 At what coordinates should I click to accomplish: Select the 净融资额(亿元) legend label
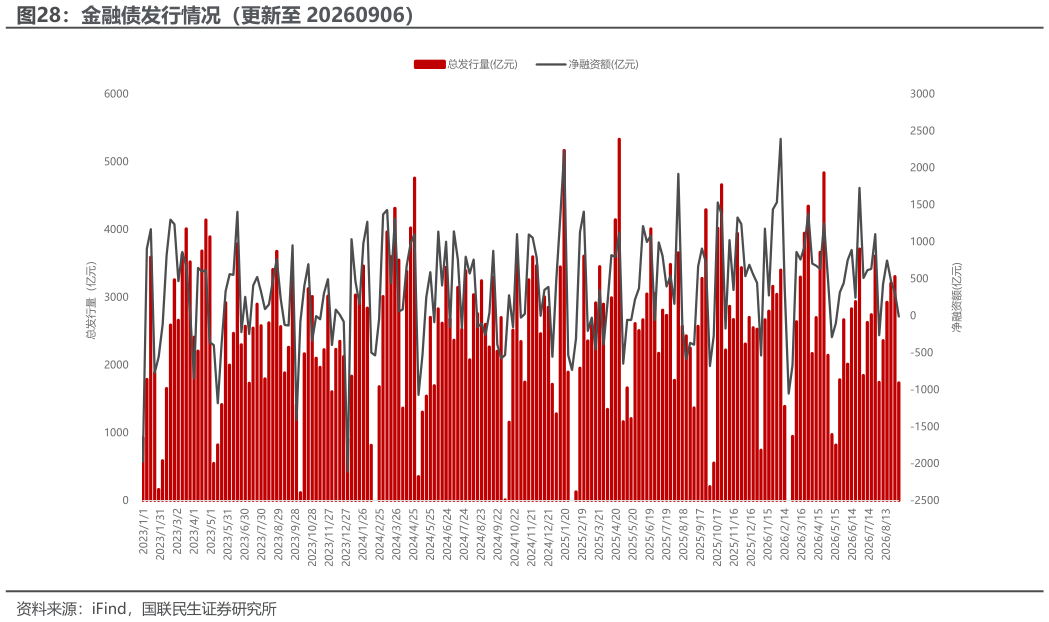603,64
